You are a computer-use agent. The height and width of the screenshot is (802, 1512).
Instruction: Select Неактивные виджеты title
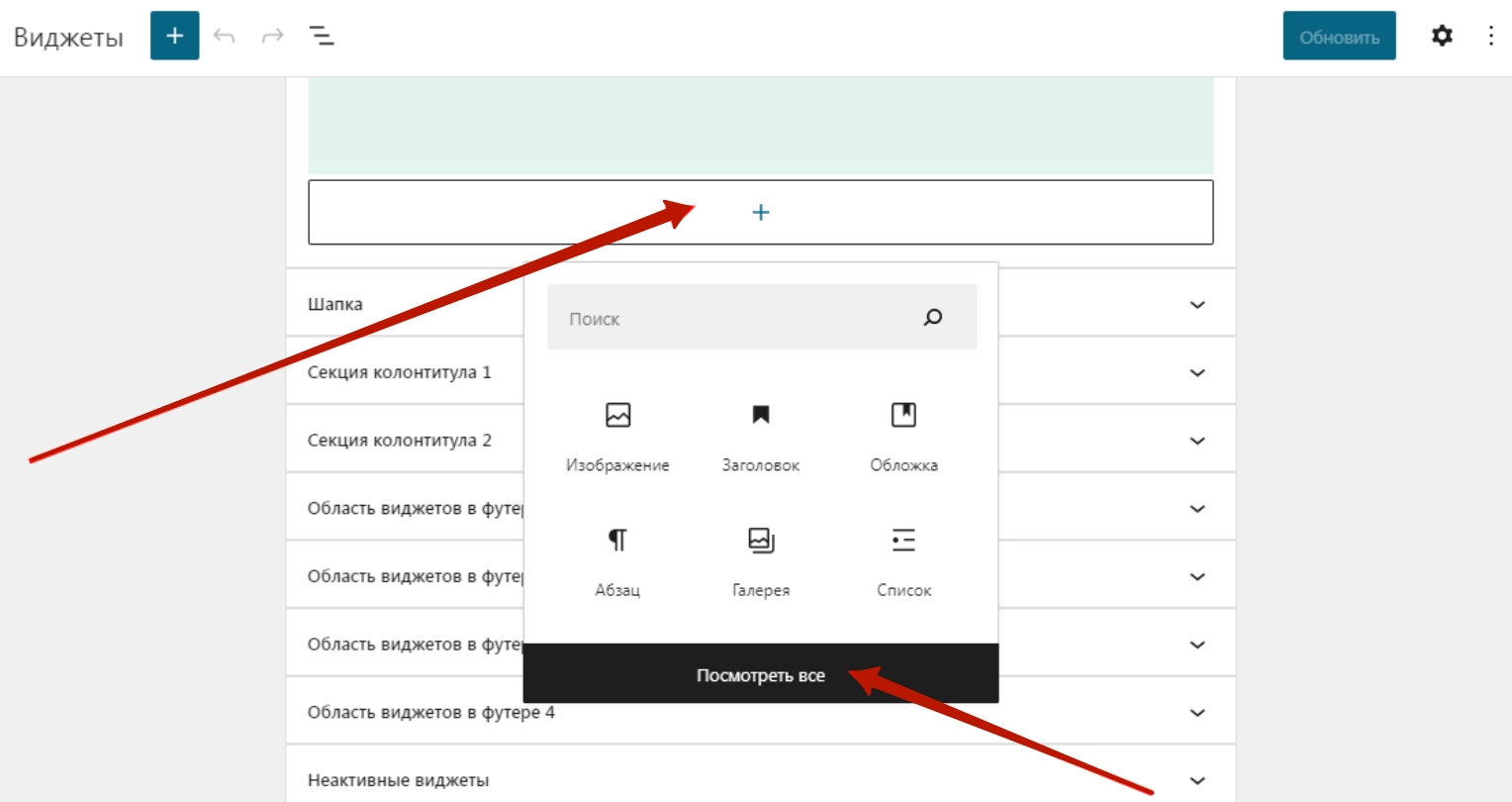398,780
